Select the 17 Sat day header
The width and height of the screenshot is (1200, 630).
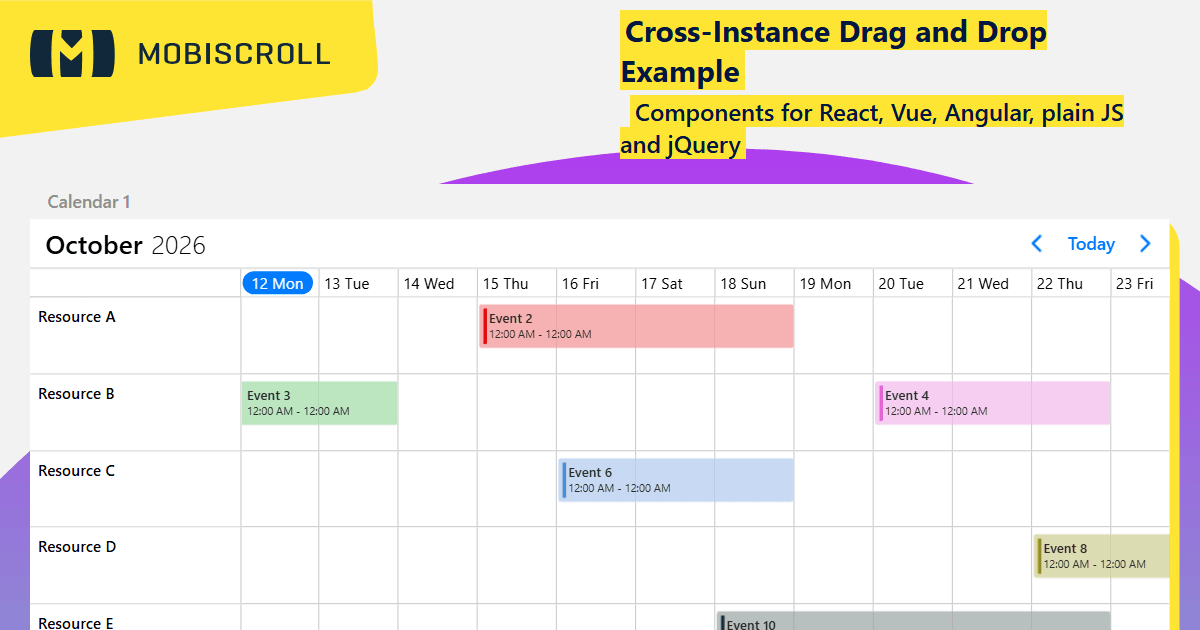[662, 284]
